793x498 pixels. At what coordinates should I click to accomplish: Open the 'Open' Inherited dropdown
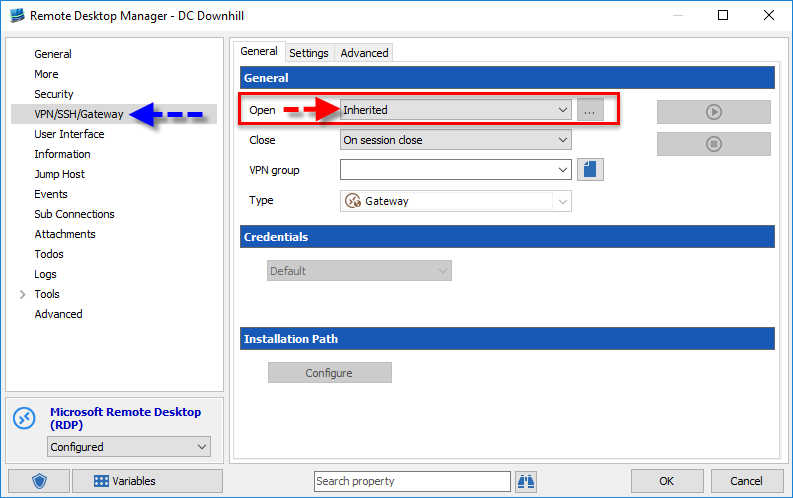tap(456, 110)
